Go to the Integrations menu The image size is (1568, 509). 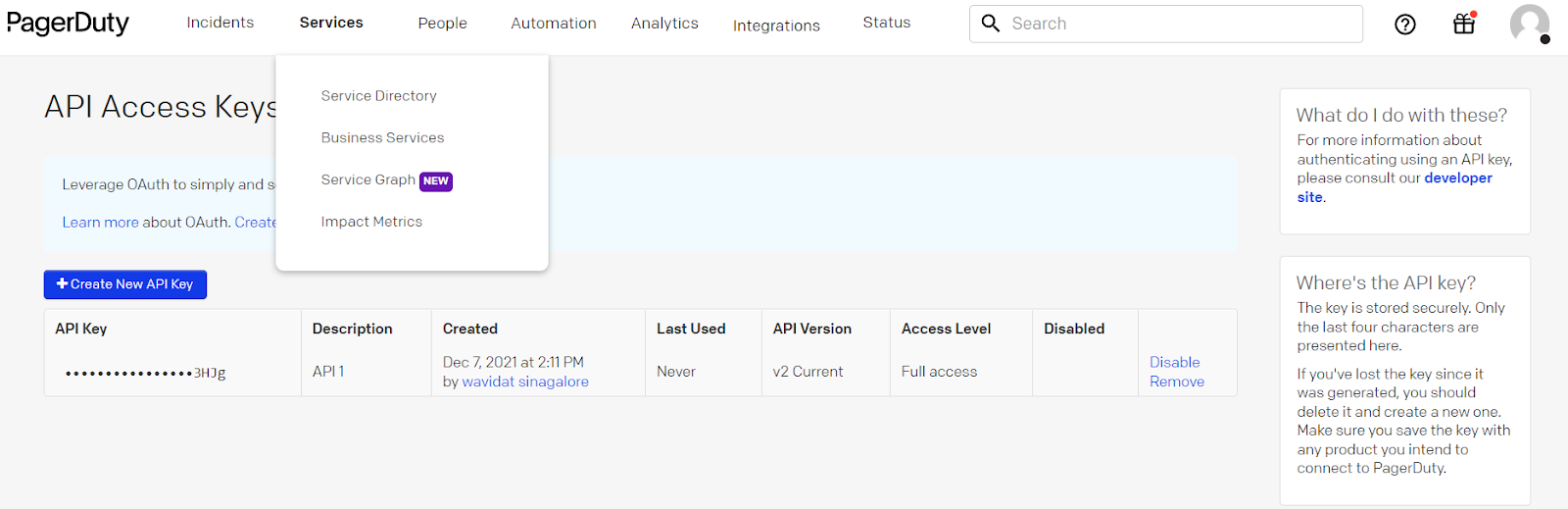(x=776, y=25)
